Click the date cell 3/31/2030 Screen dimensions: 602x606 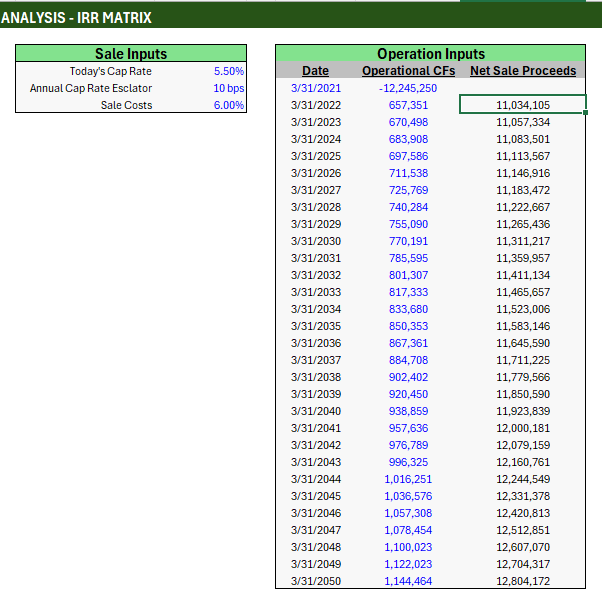tap(316, 241)
